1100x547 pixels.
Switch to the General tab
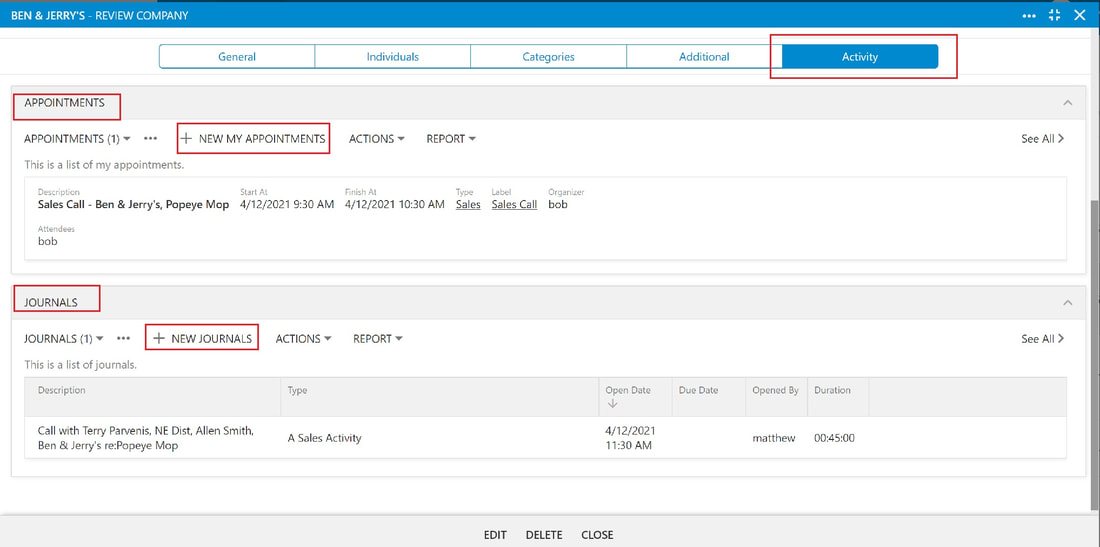[x=237, y=57]
